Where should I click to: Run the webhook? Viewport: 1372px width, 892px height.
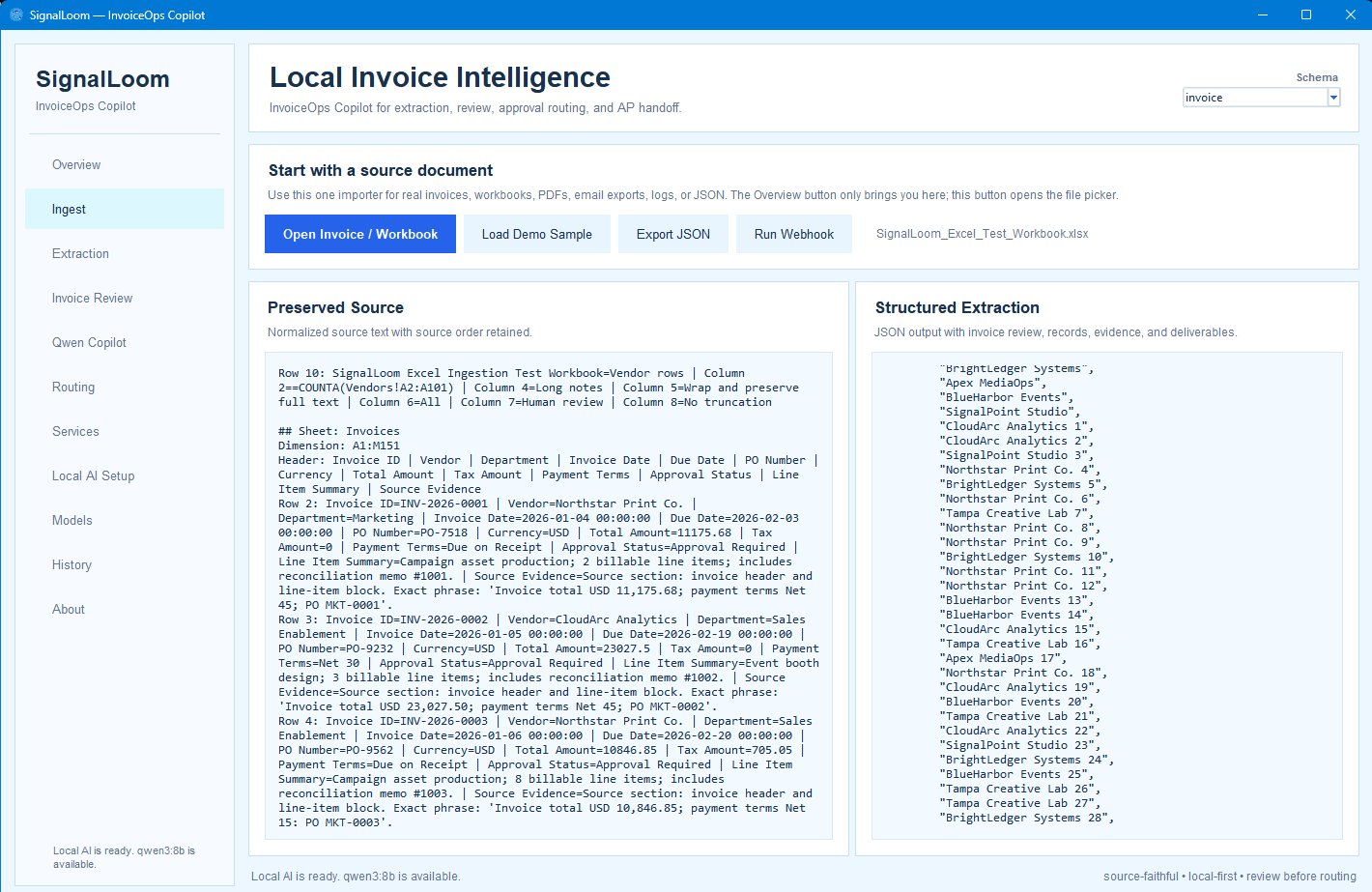click(794, 234)
